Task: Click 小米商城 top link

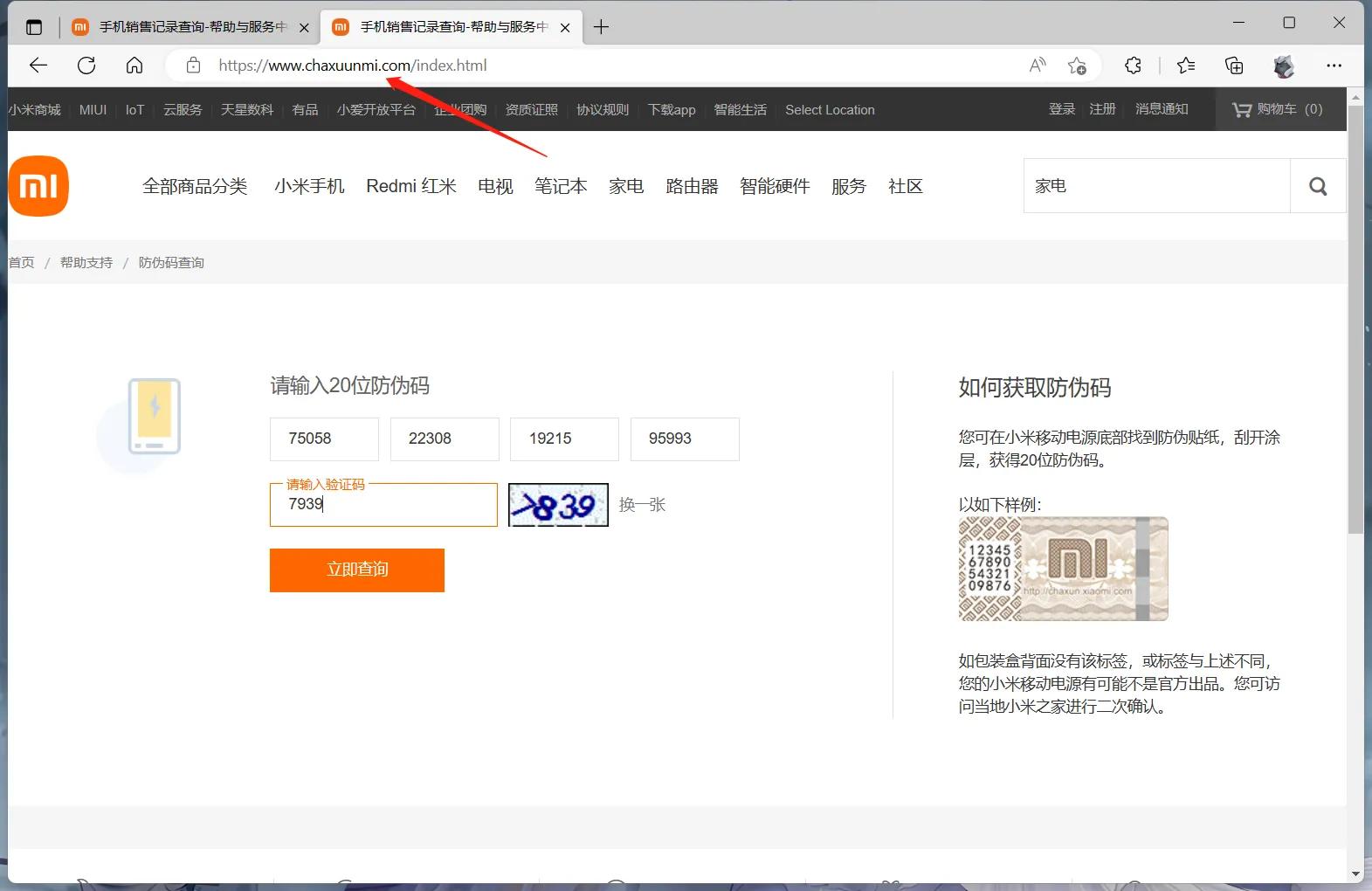Action: 35,110
